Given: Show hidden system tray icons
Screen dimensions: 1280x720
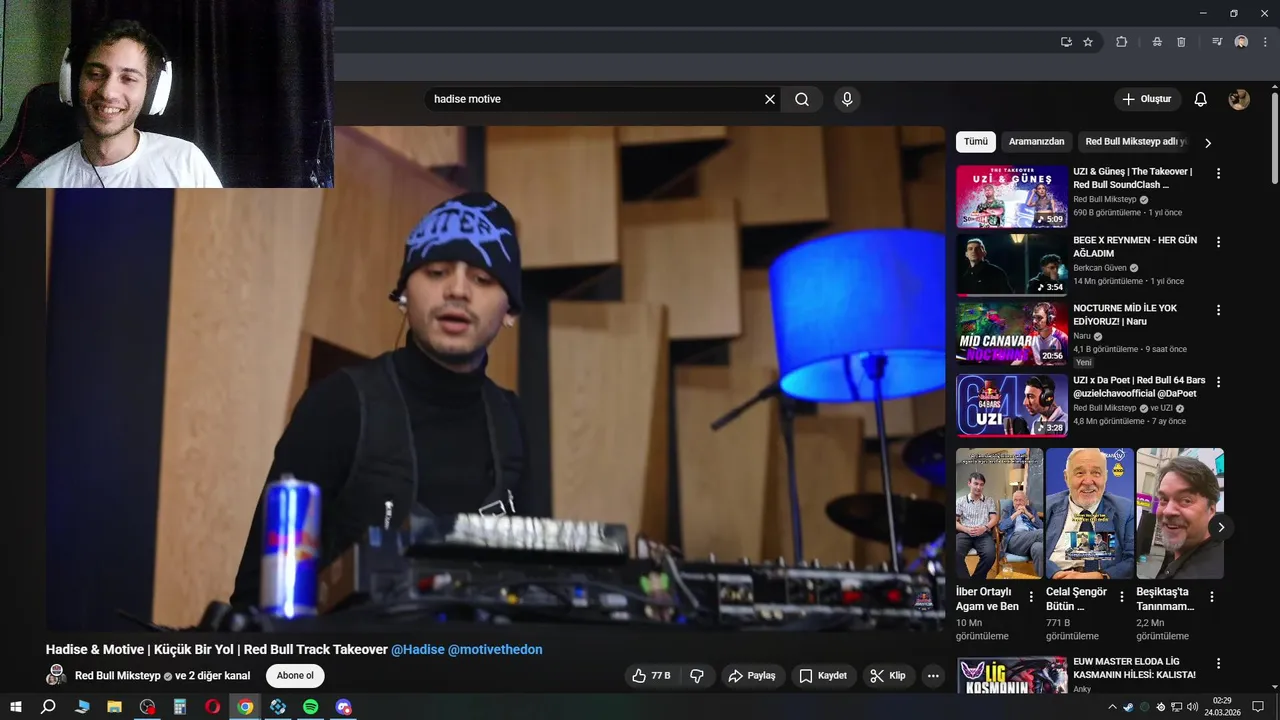Looking at the screenshot, I should [1112, 707].
